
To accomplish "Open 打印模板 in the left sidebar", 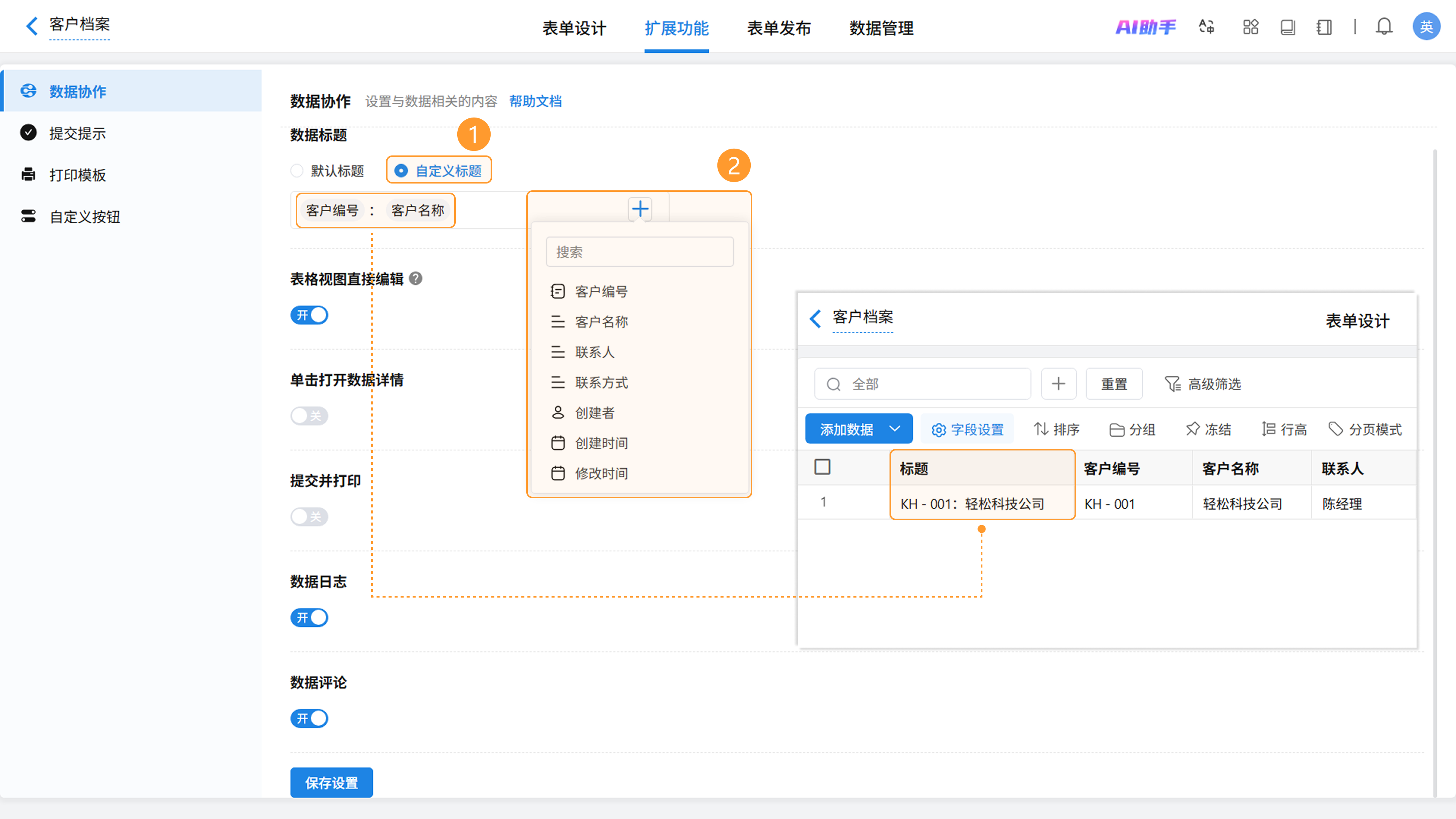I will coord(77,175).
